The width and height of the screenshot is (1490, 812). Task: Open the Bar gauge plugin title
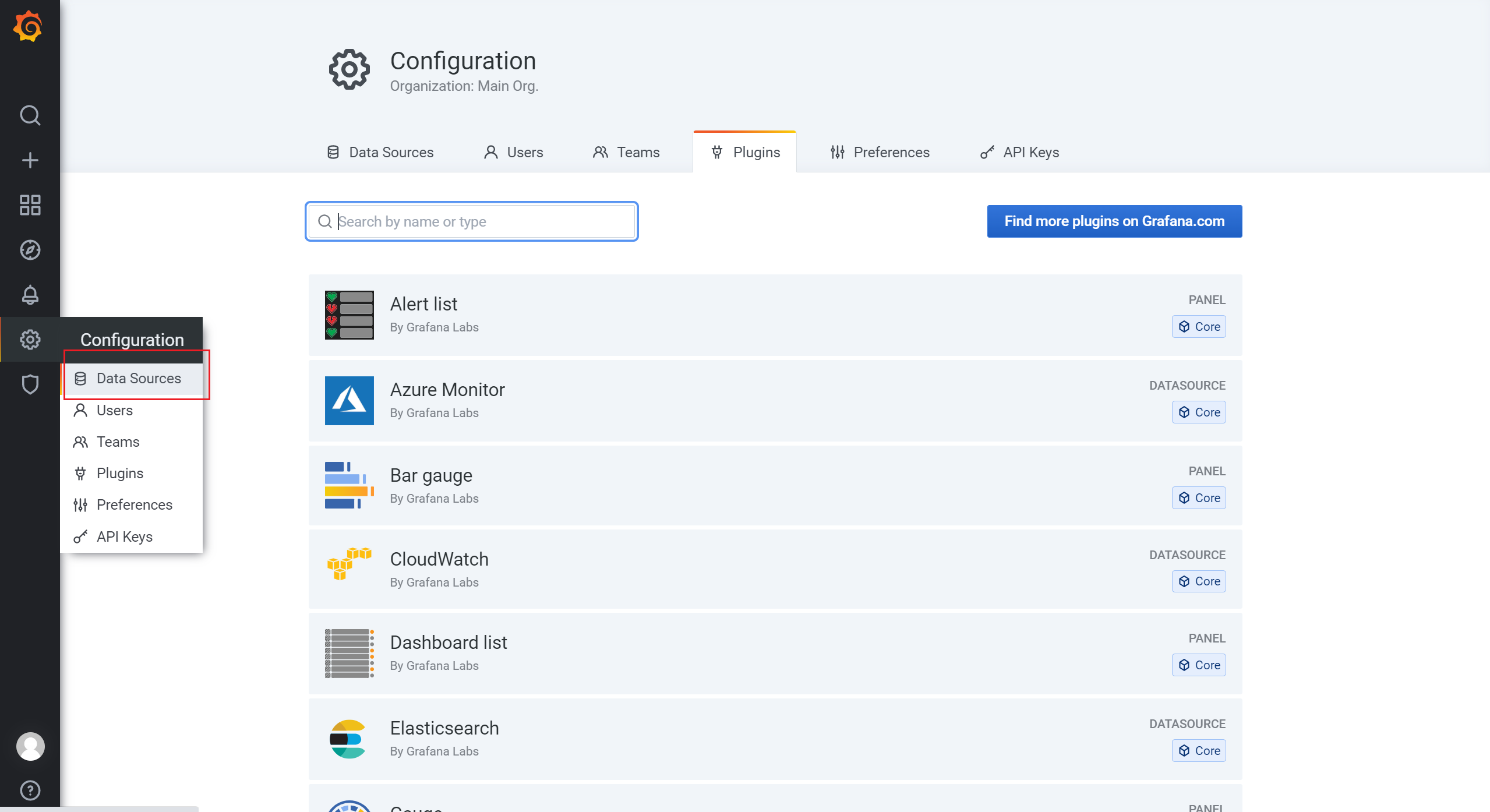coord(431,475)
